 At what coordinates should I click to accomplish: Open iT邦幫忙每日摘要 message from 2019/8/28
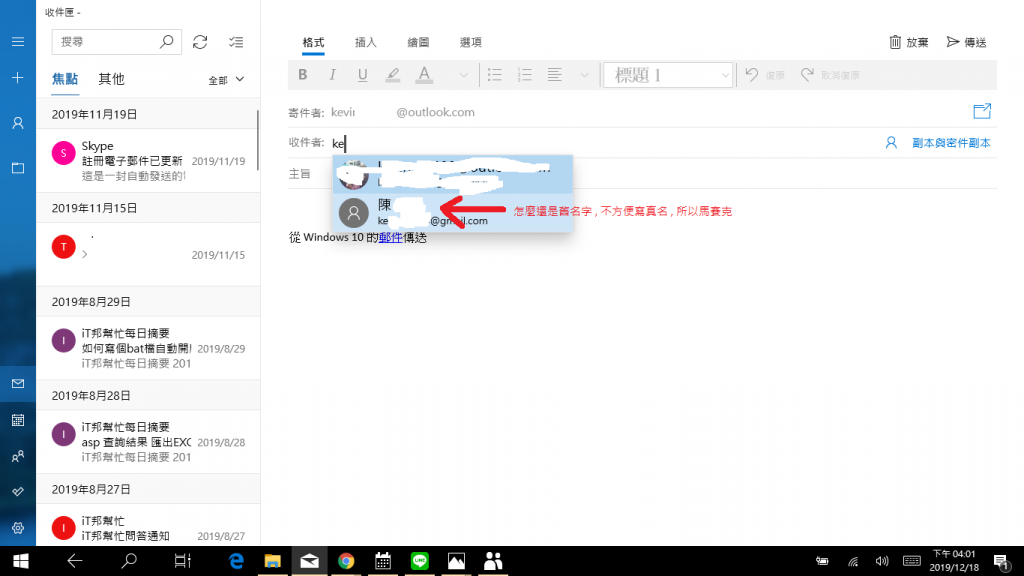coord(148,441)
